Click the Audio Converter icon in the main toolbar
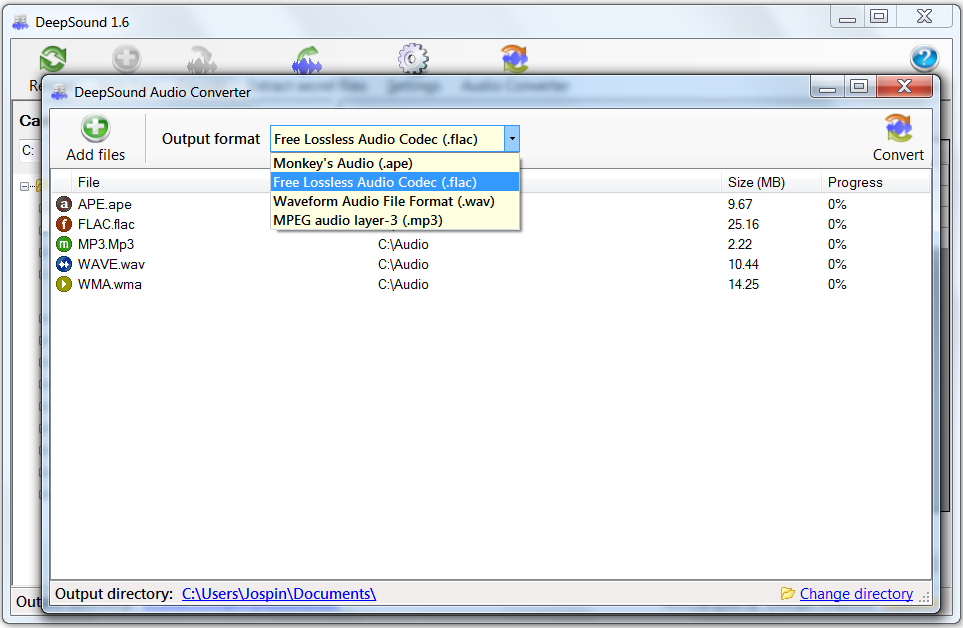Screen dimensions: 963x628 515,59
